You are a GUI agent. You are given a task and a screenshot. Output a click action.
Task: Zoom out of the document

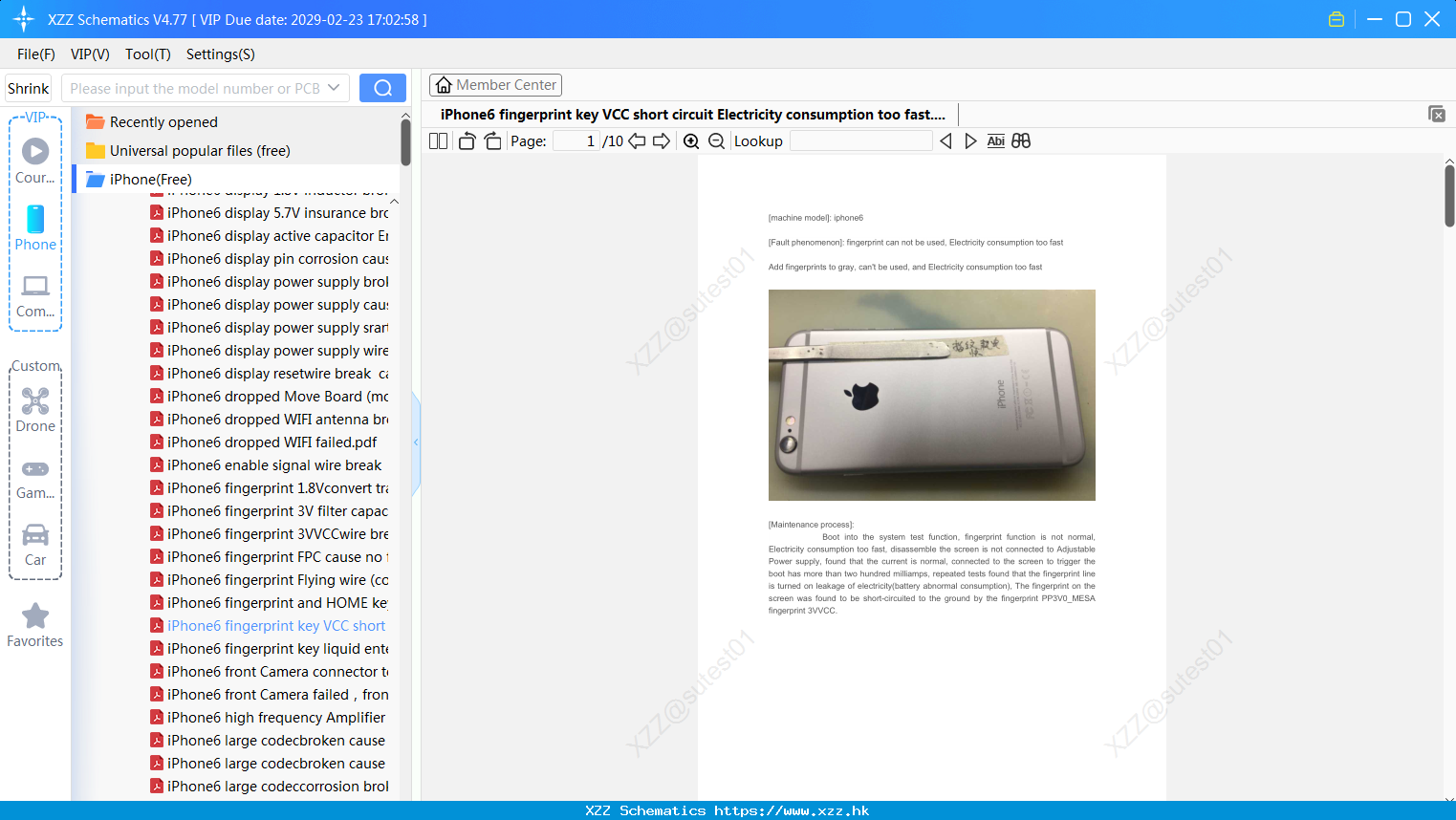point(716,141)
